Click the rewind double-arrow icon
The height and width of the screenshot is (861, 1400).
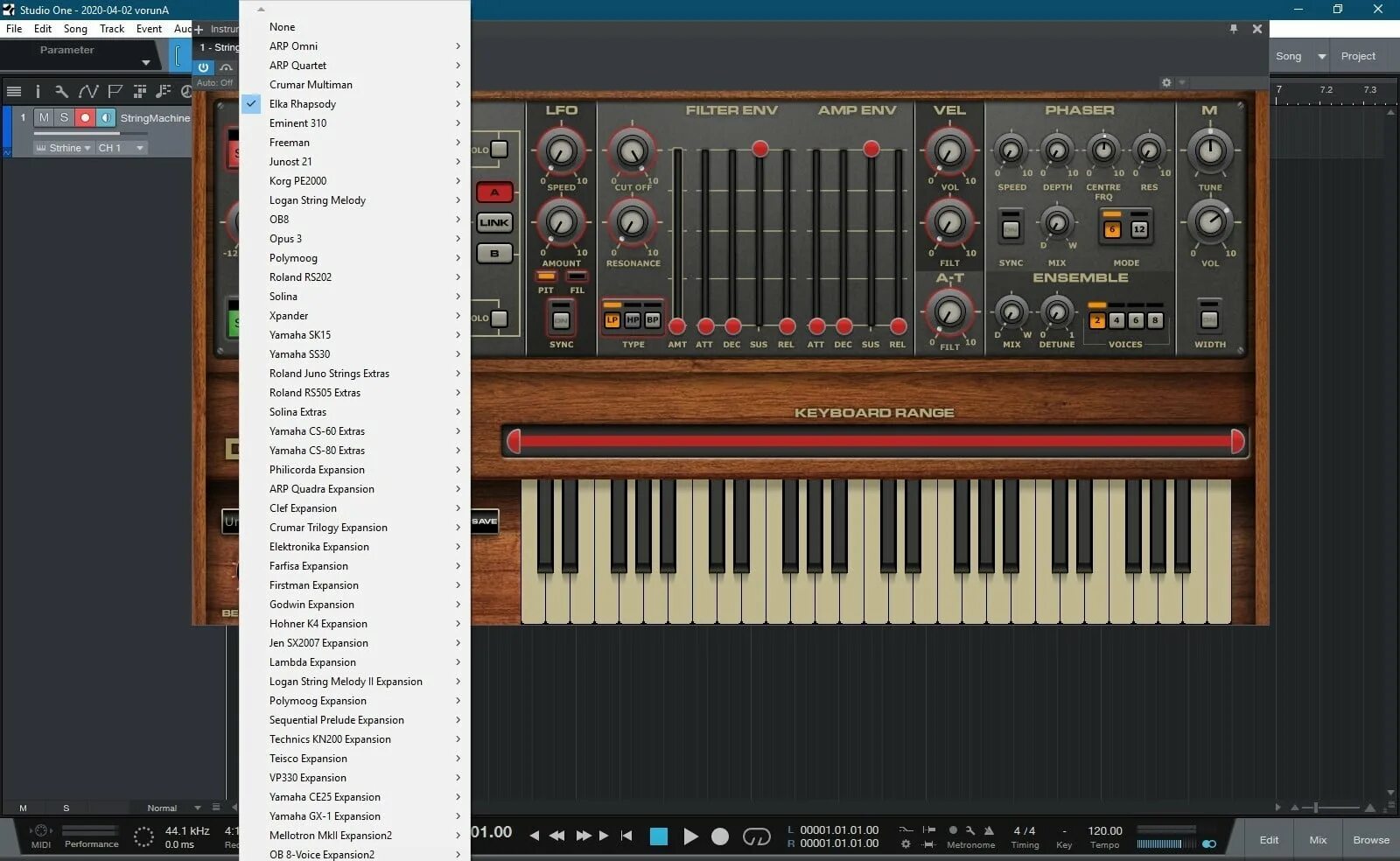pos(557,836)
